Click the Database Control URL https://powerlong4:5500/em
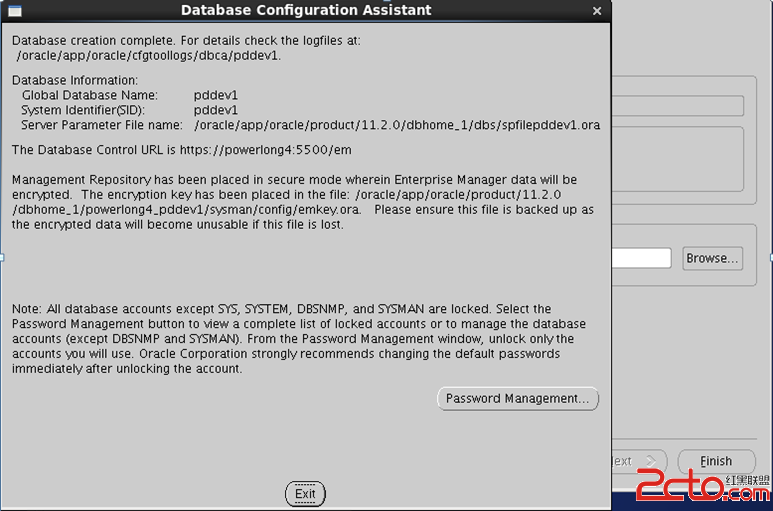This screenshot has width=773, height=511. (x=266, y=150)
